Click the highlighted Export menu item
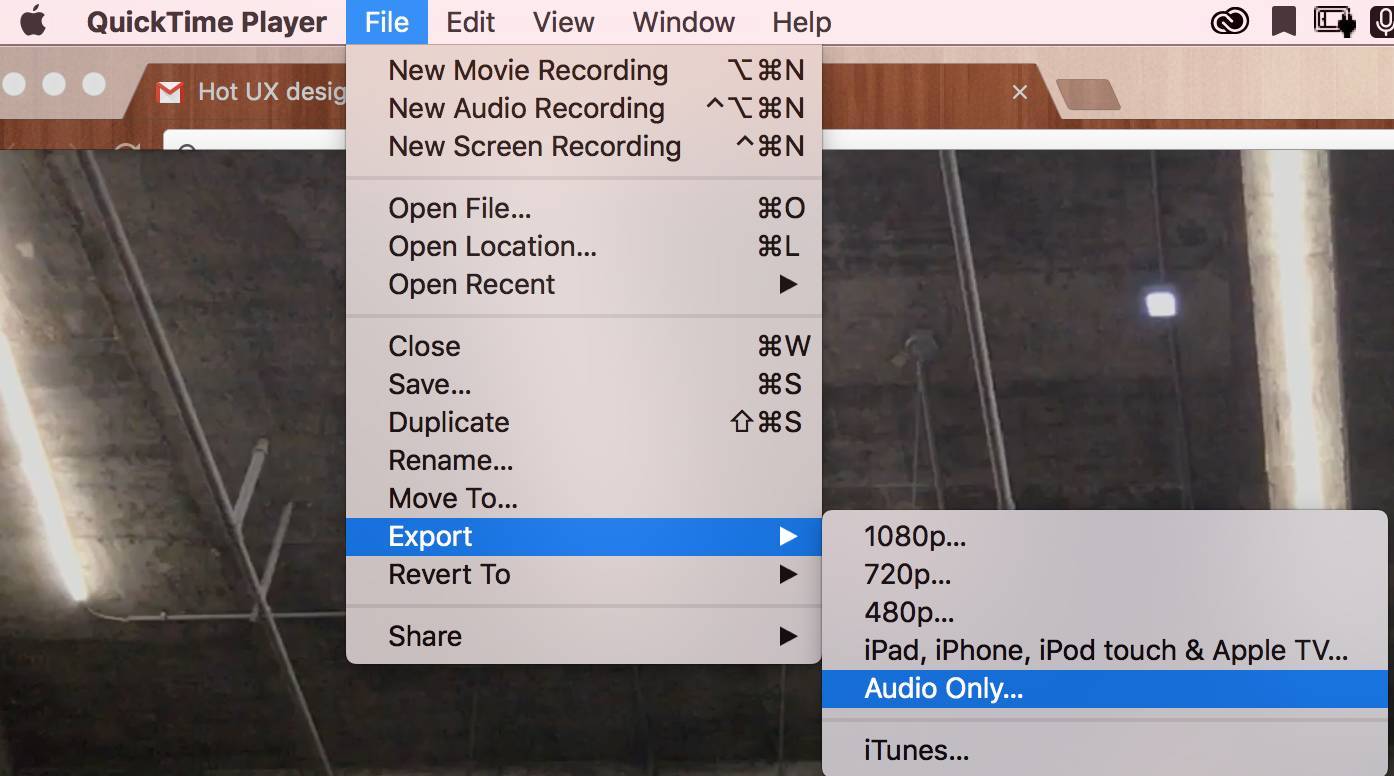The width and height of the screenshot is (1394, 776). pos(584,536)
